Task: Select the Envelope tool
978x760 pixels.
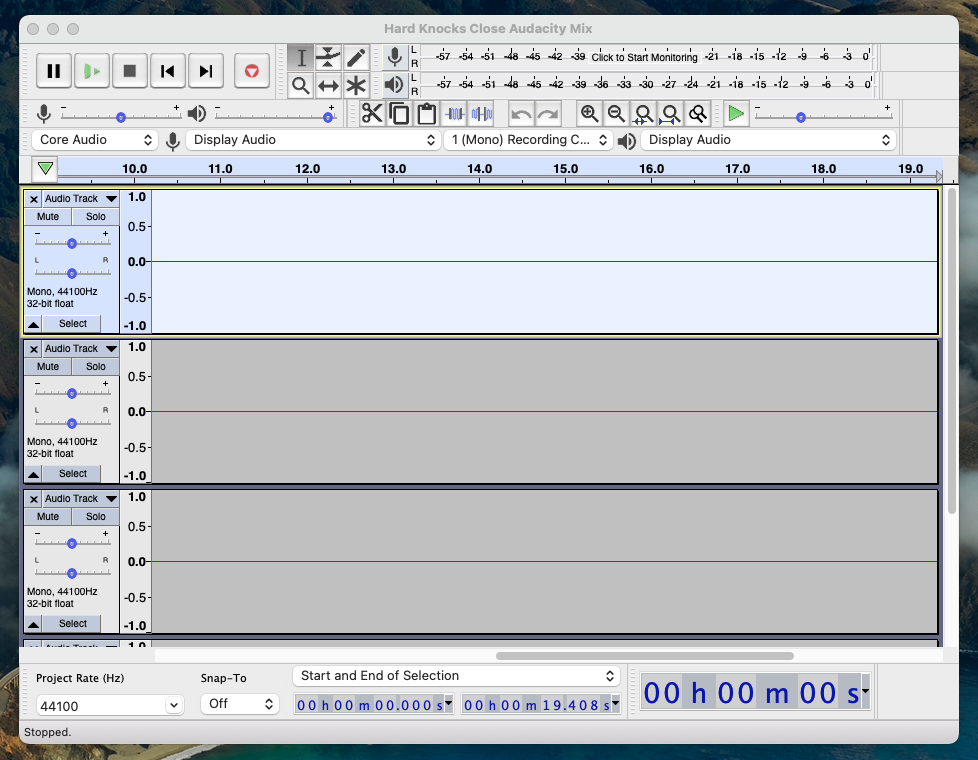Action: (328, 57)
